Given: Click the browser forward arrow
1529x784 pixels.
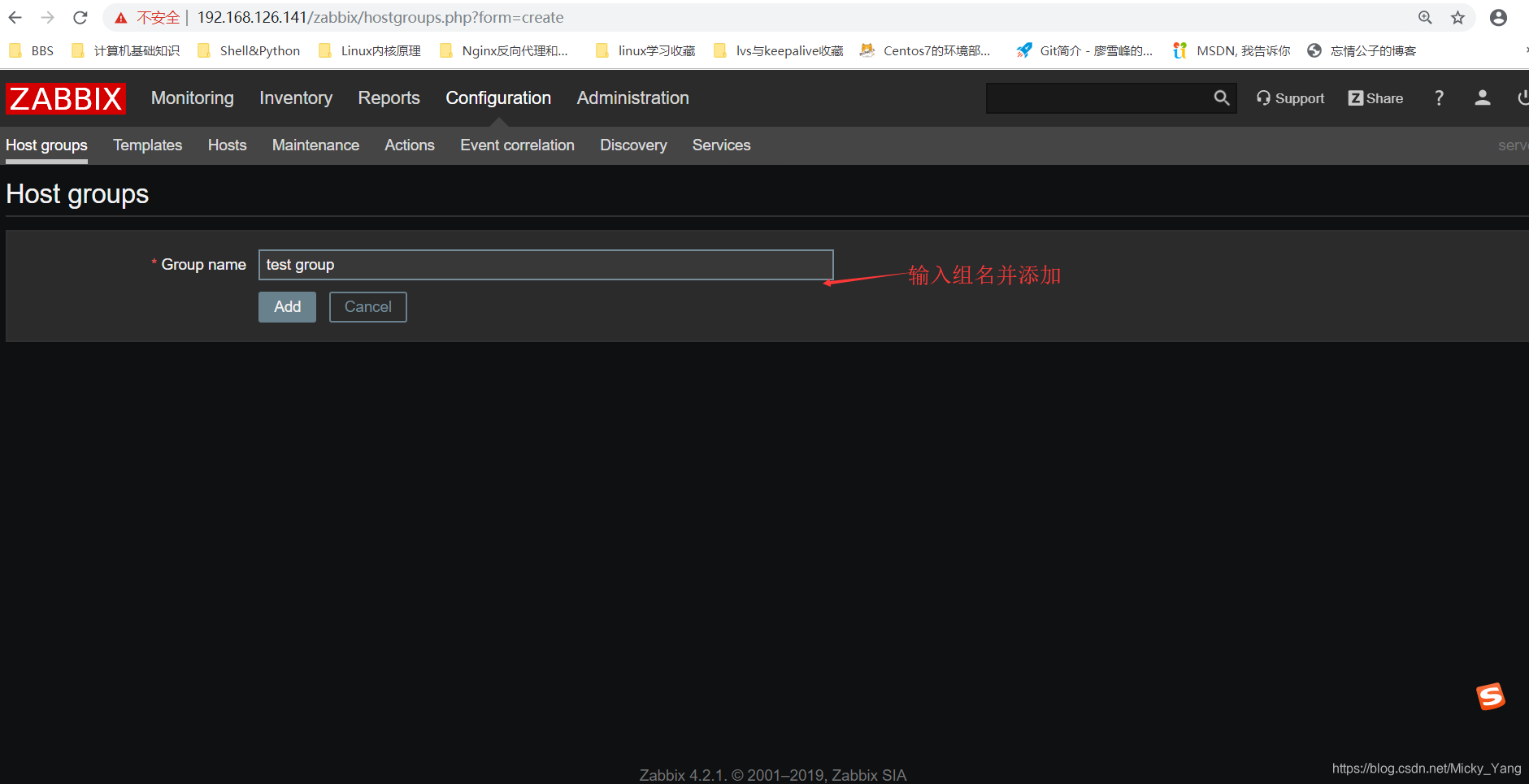Looking at the screenshot, I should [x=47, y=17].
